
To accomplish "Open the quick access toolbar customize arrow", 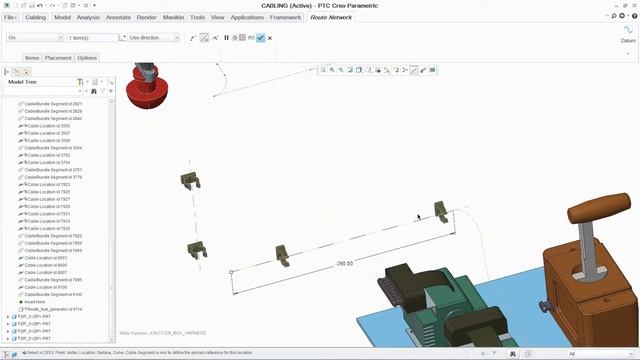I will 94,6.
